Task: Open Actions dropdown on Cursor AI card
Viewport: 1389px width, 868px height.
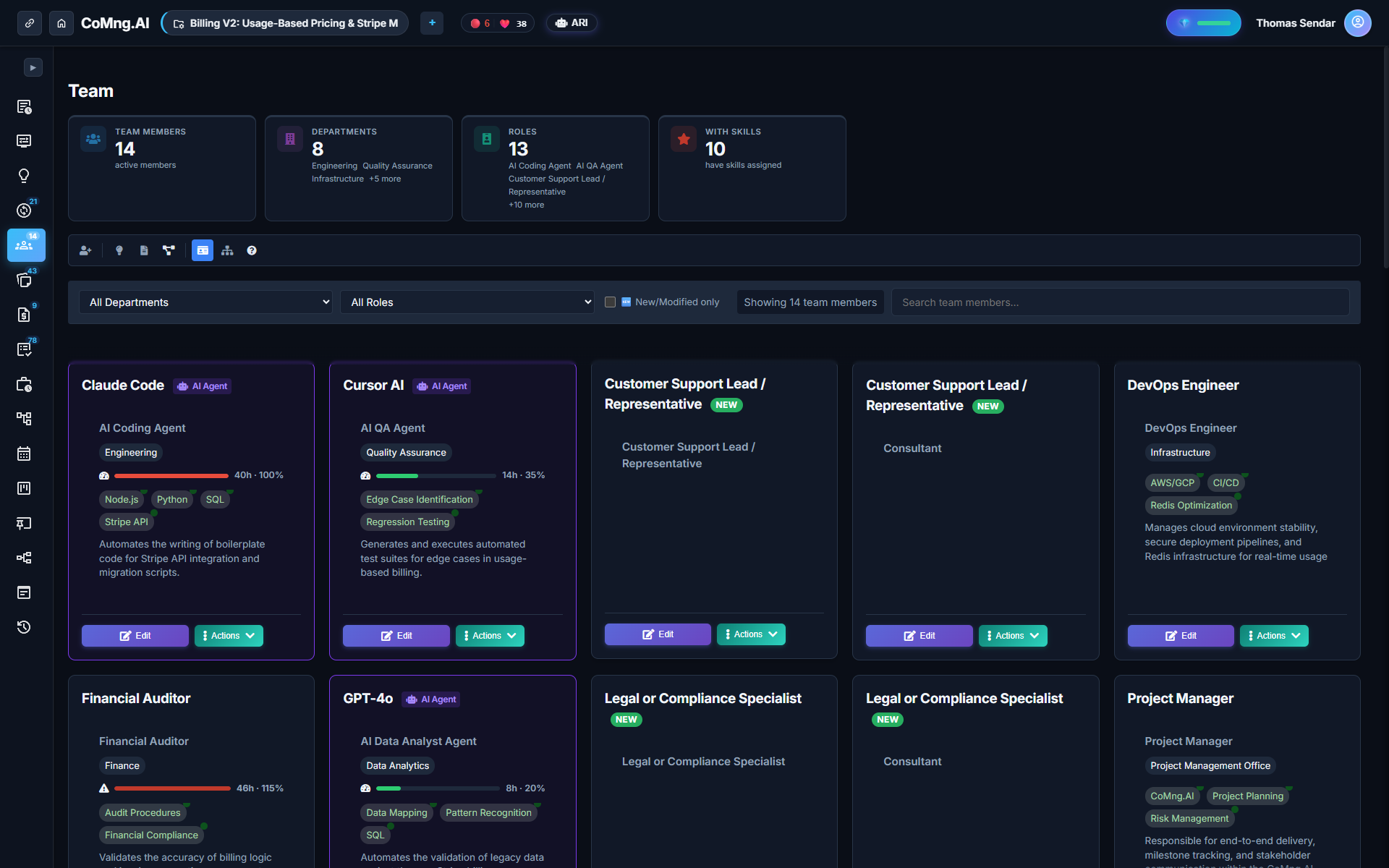Action: pos(490,636)
